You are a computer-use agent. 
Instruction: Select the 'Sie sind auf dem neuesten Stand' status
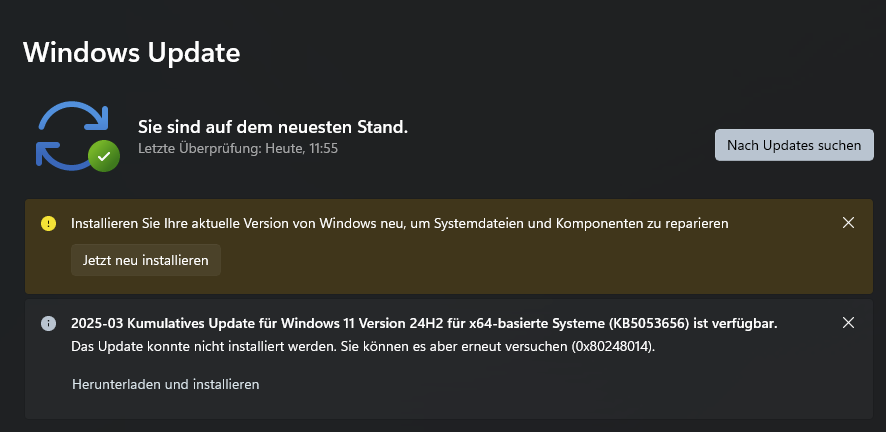pyautogui.click(x=272, y=127)
